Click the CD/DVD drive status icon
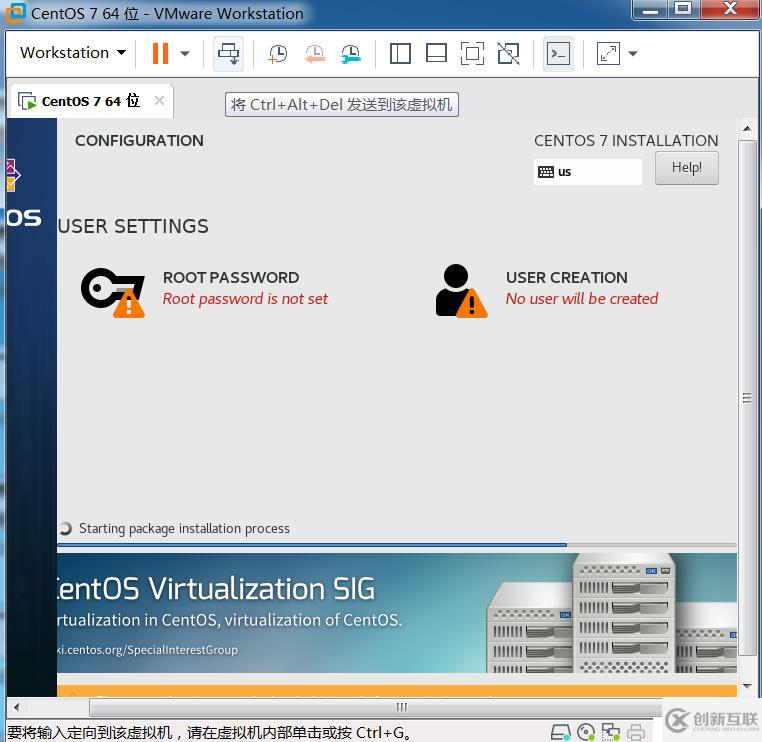Viewport: 762px width, 742px height. point(586,732)
